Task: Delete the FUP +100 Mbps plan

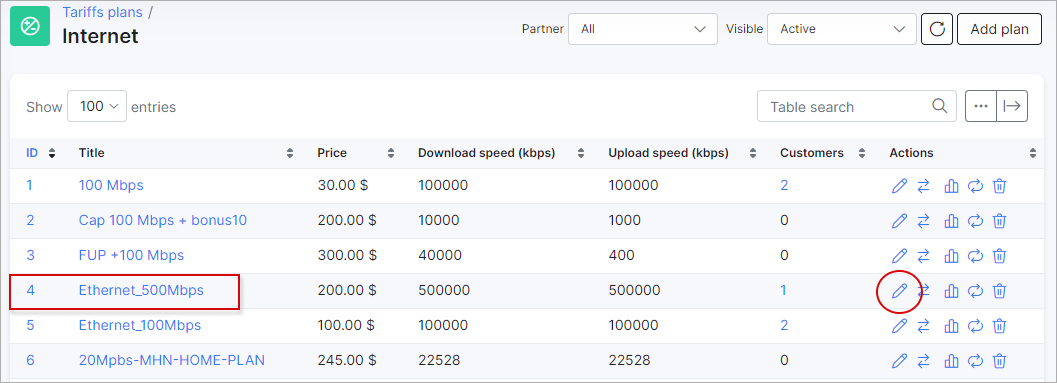Action: [x=1000, y=256]
